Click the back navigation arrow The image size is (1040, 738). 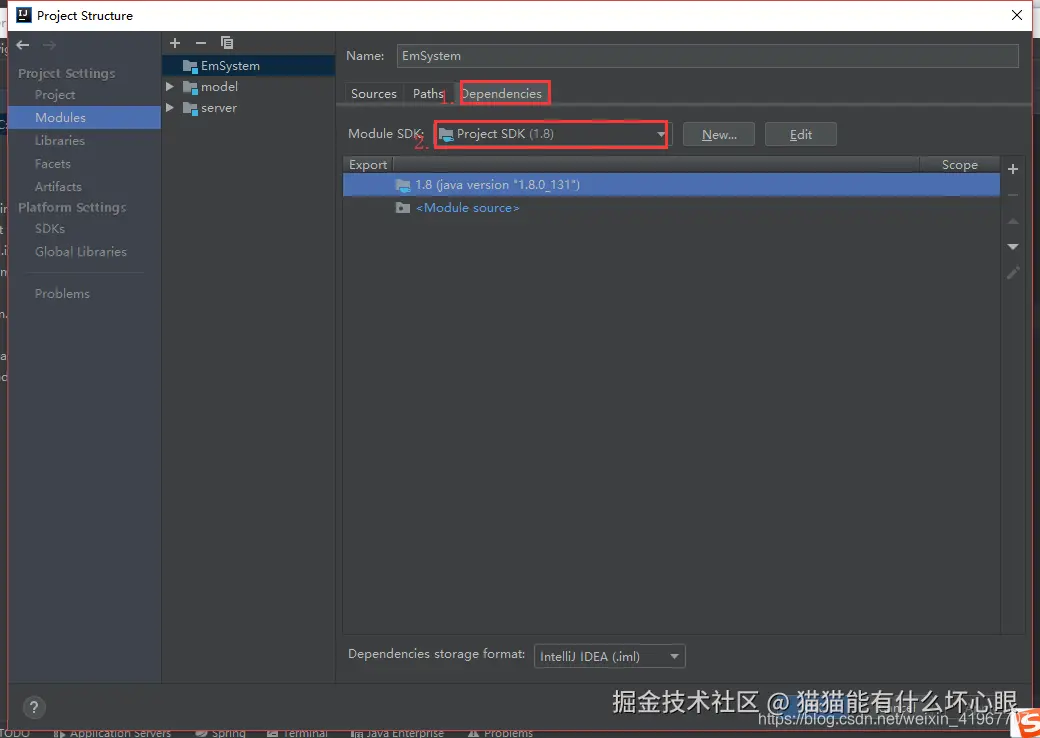(x=23, y=45)
